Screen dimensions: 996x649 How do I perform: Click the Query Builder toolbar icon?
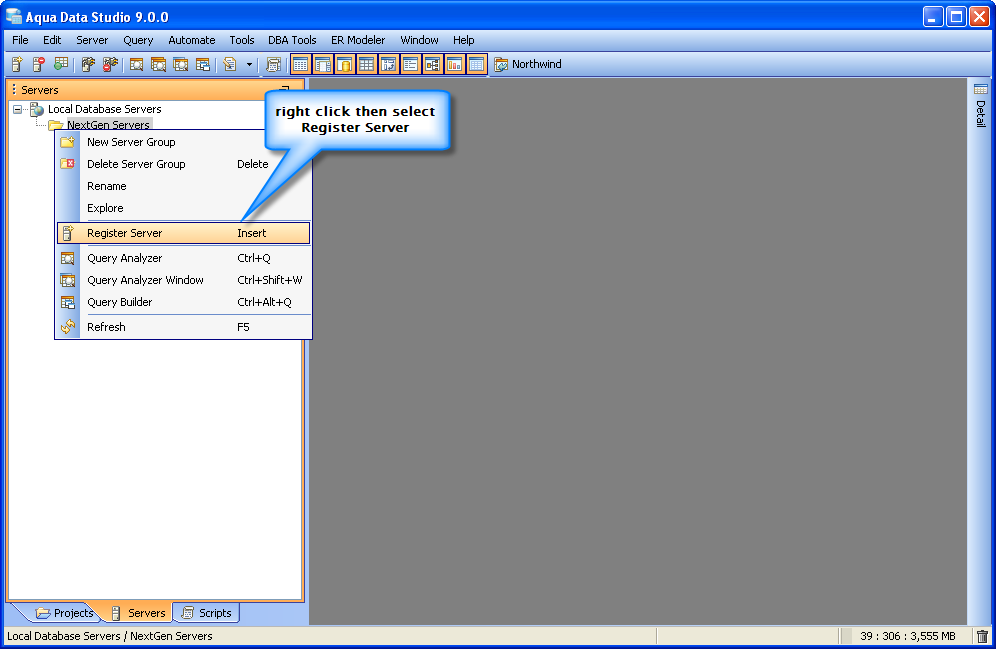(x=203, y=64)
